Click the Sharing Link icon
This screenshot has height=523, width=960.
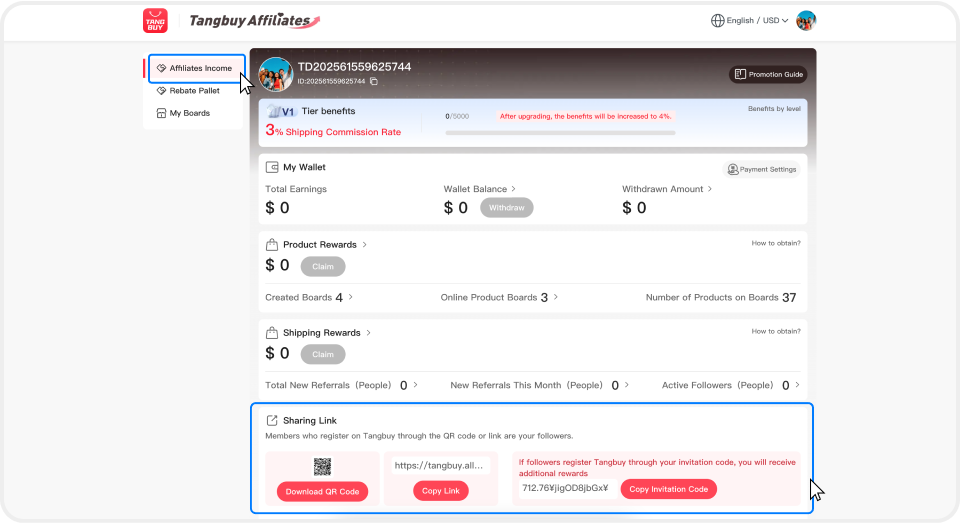tap(272, 420)
